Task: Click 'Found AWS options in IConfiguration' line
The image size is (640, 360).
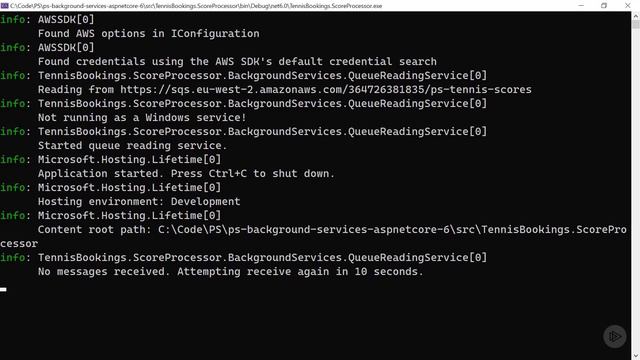Action: point(149,33)
